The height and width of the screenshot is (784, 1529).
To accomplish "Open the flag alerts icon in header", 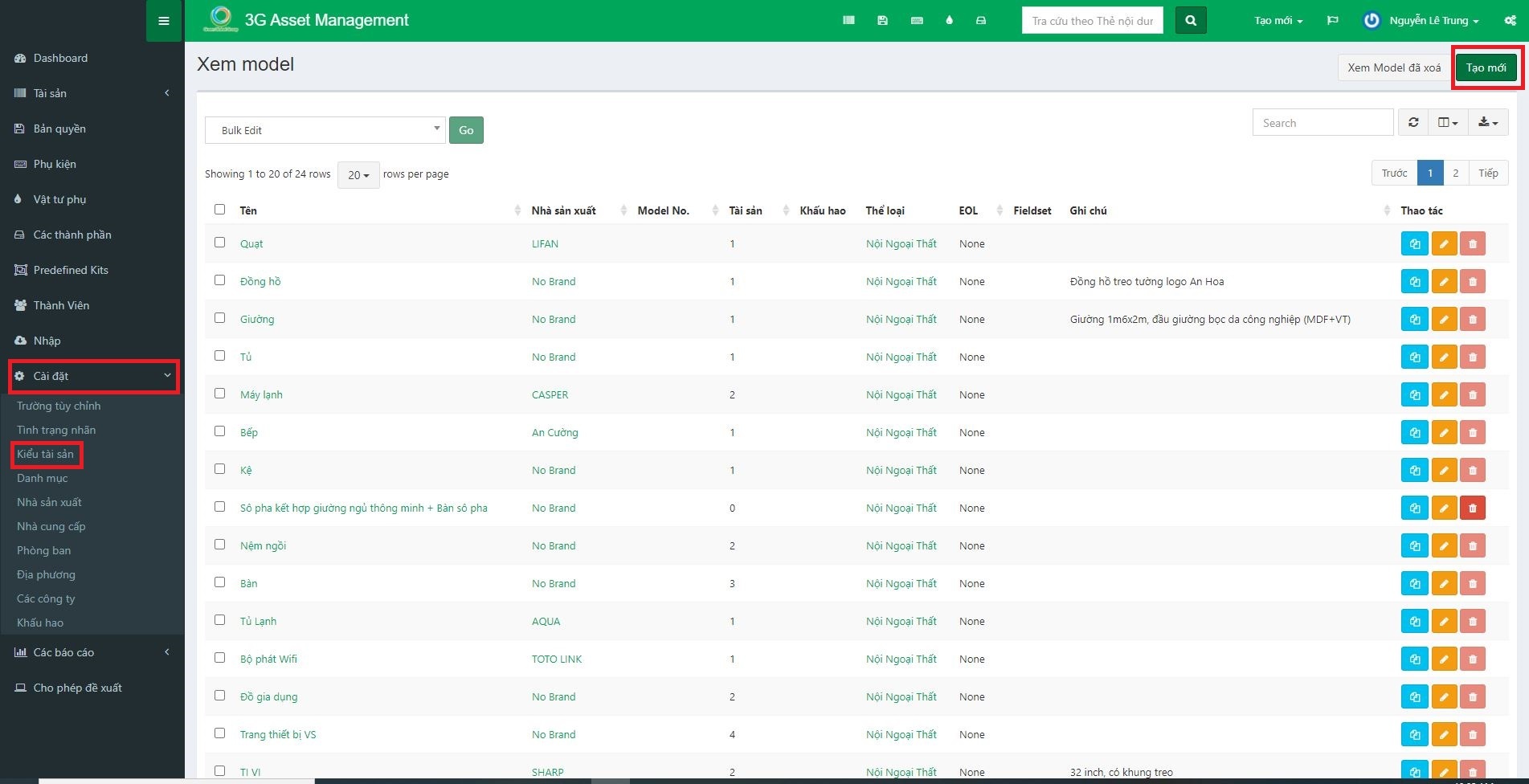I will (1332, 21).
